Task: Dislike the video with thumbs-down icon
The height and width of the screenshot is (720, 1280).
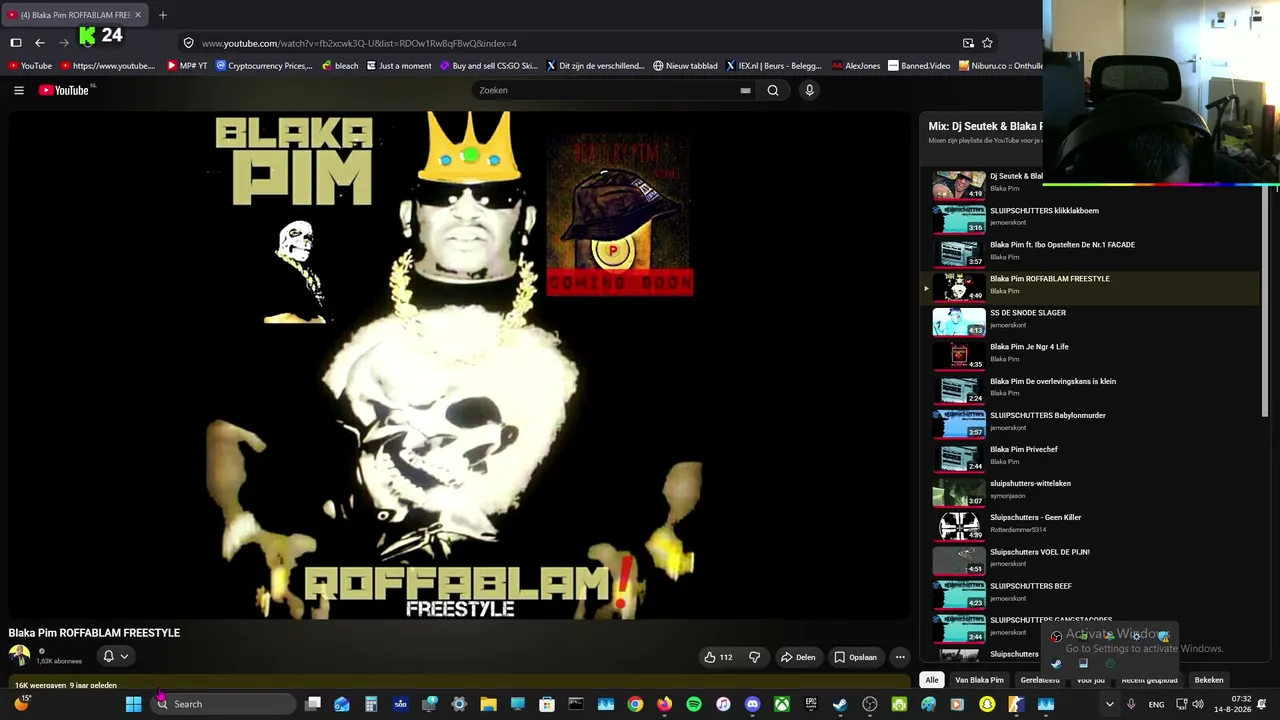Action: tap(755, 657)
